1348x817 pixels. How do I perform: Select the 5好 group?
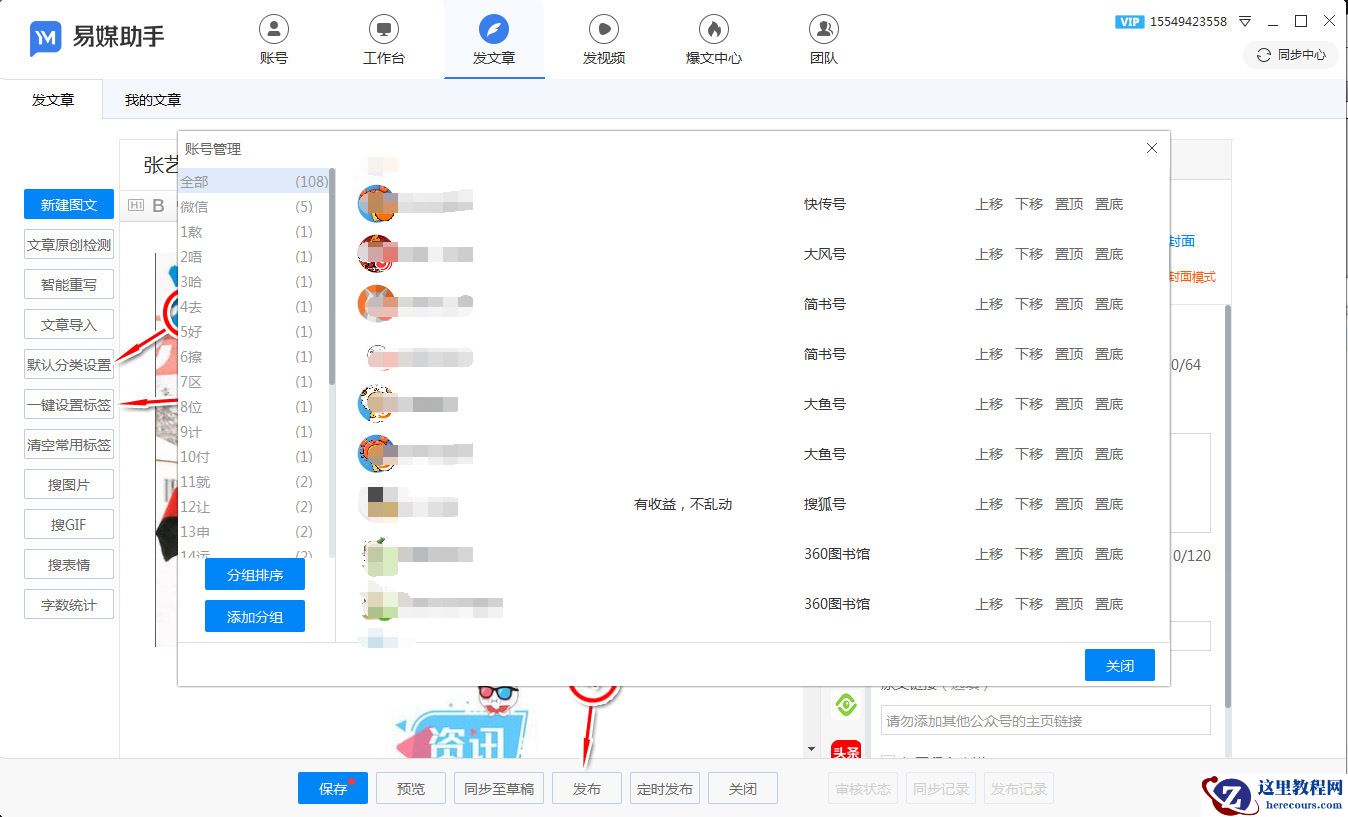254,332
